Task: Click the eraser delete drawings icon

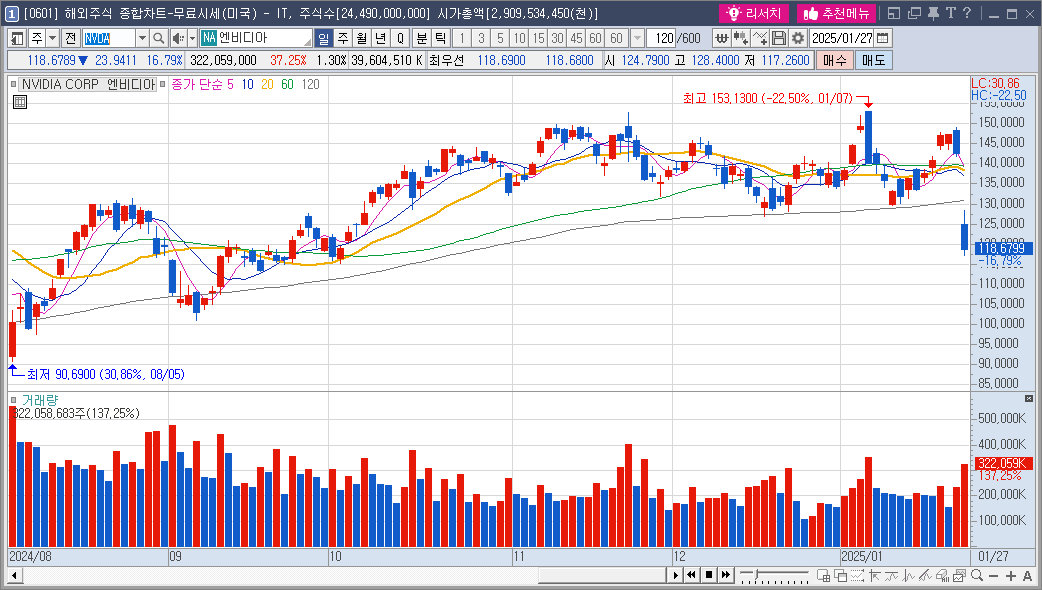Action: pyautogui.click(x=942, y=575)
